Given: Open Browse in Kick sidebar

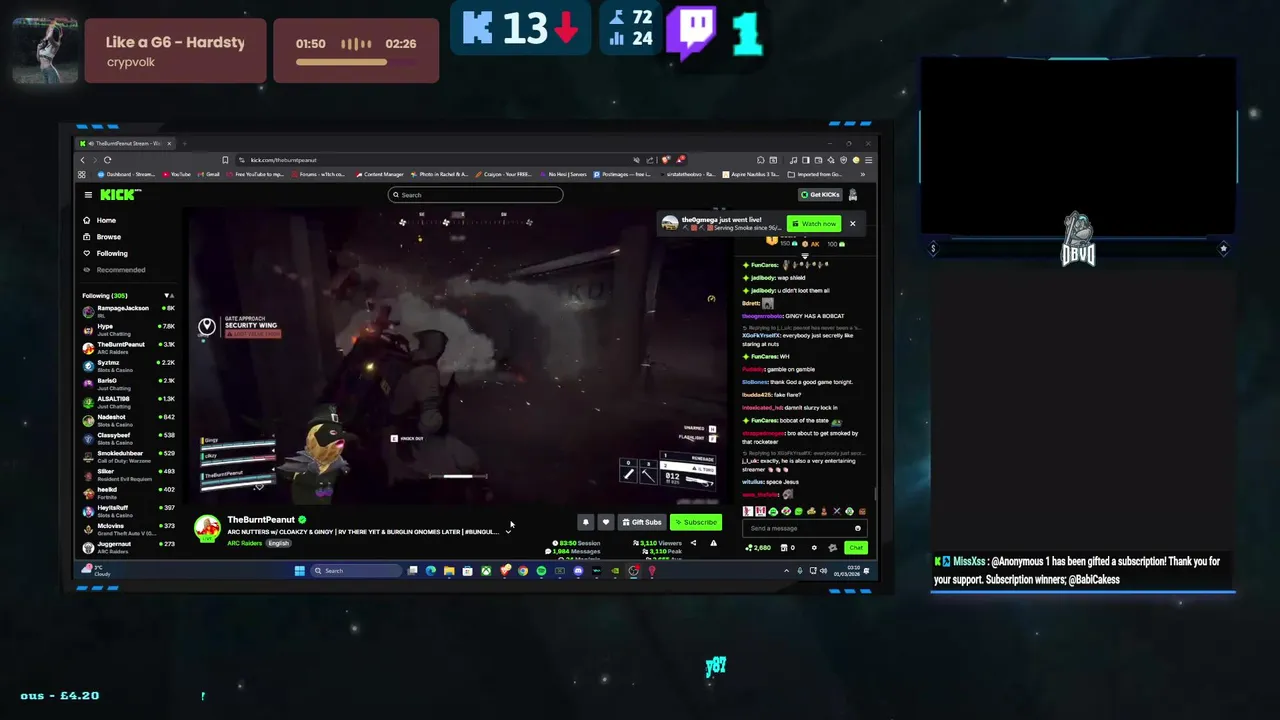Looking at the screenshot, I should click(x=102, y=237).
